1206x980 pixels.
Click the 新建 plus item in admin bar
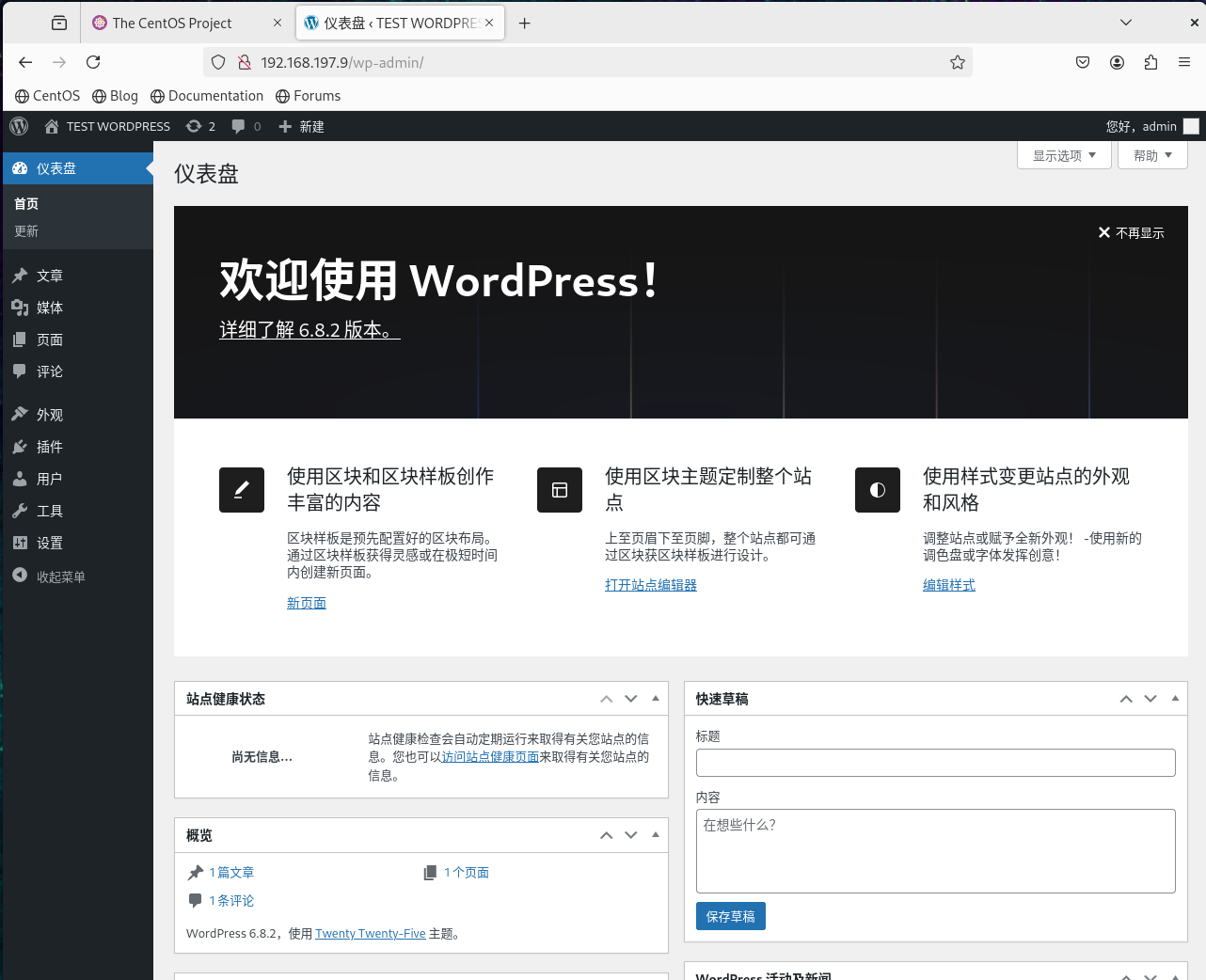pos(301,126)
